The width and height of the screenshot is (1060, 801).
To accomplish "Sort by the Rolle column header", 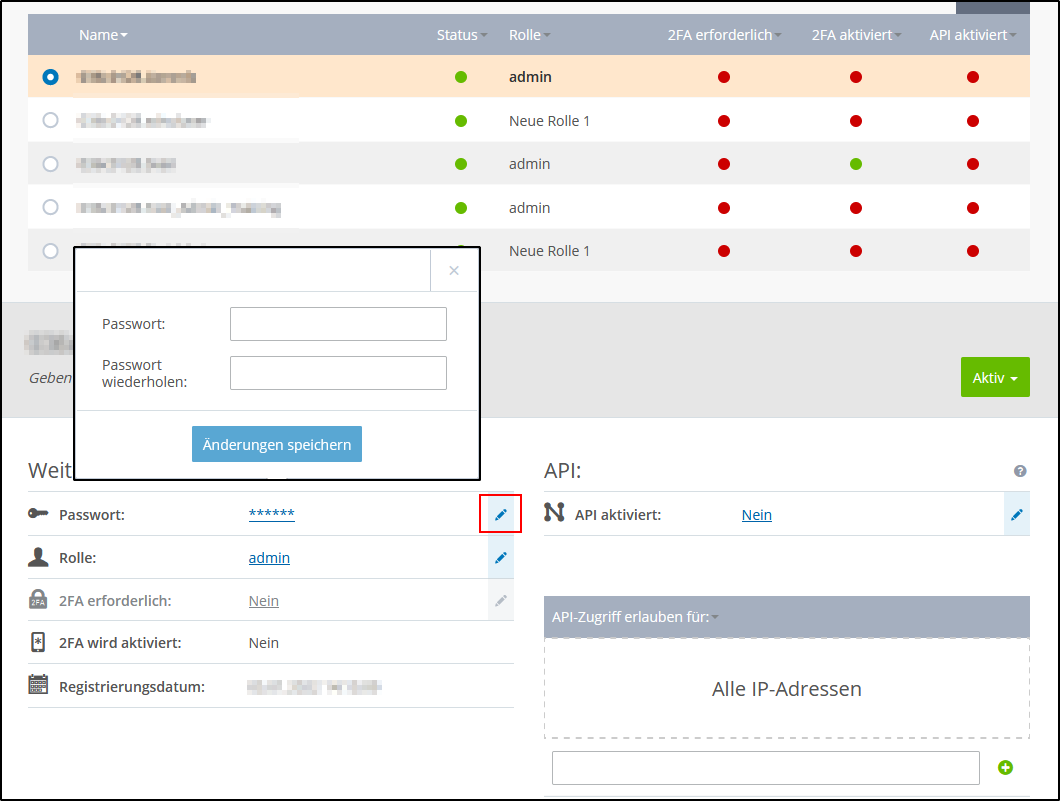I will tap(529, 35).
